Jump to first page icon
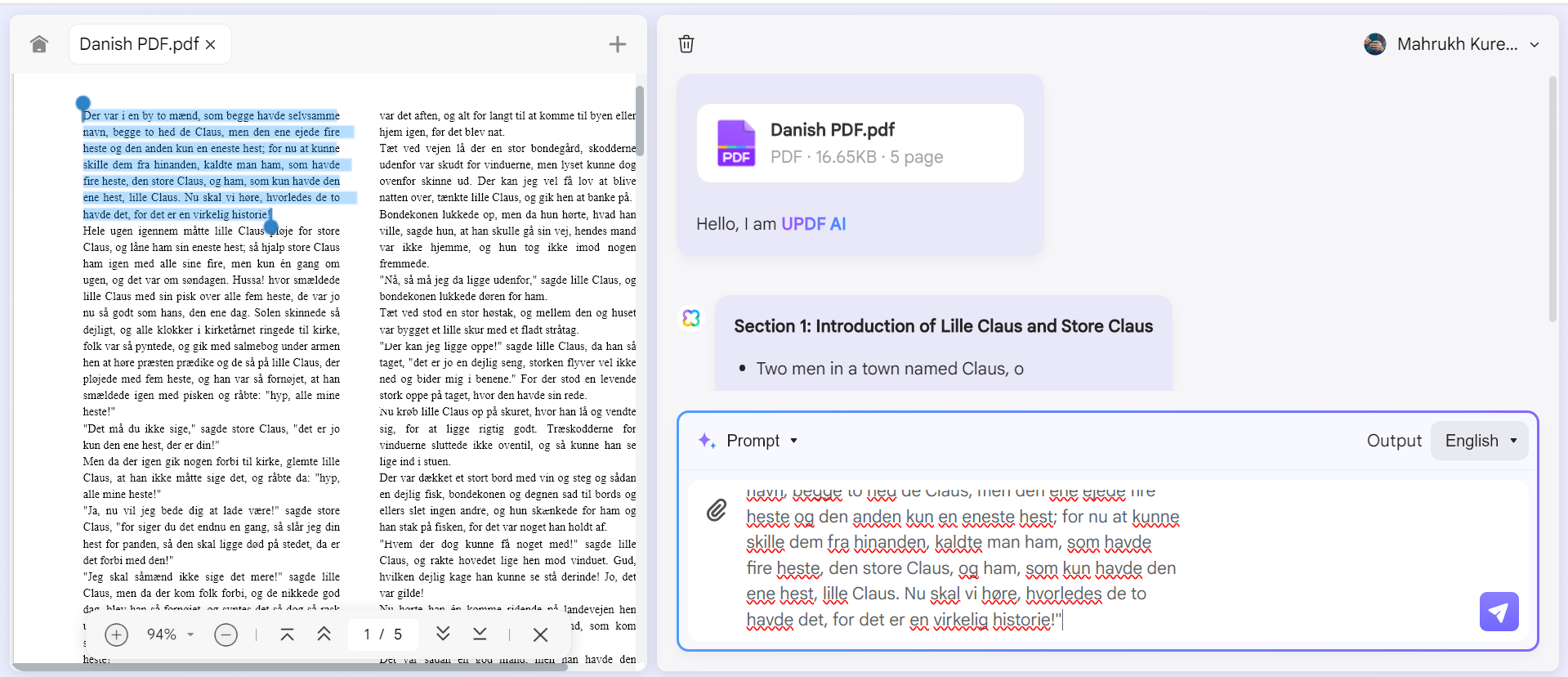This screenshot has width=1568, height=677. pos(287,634)
